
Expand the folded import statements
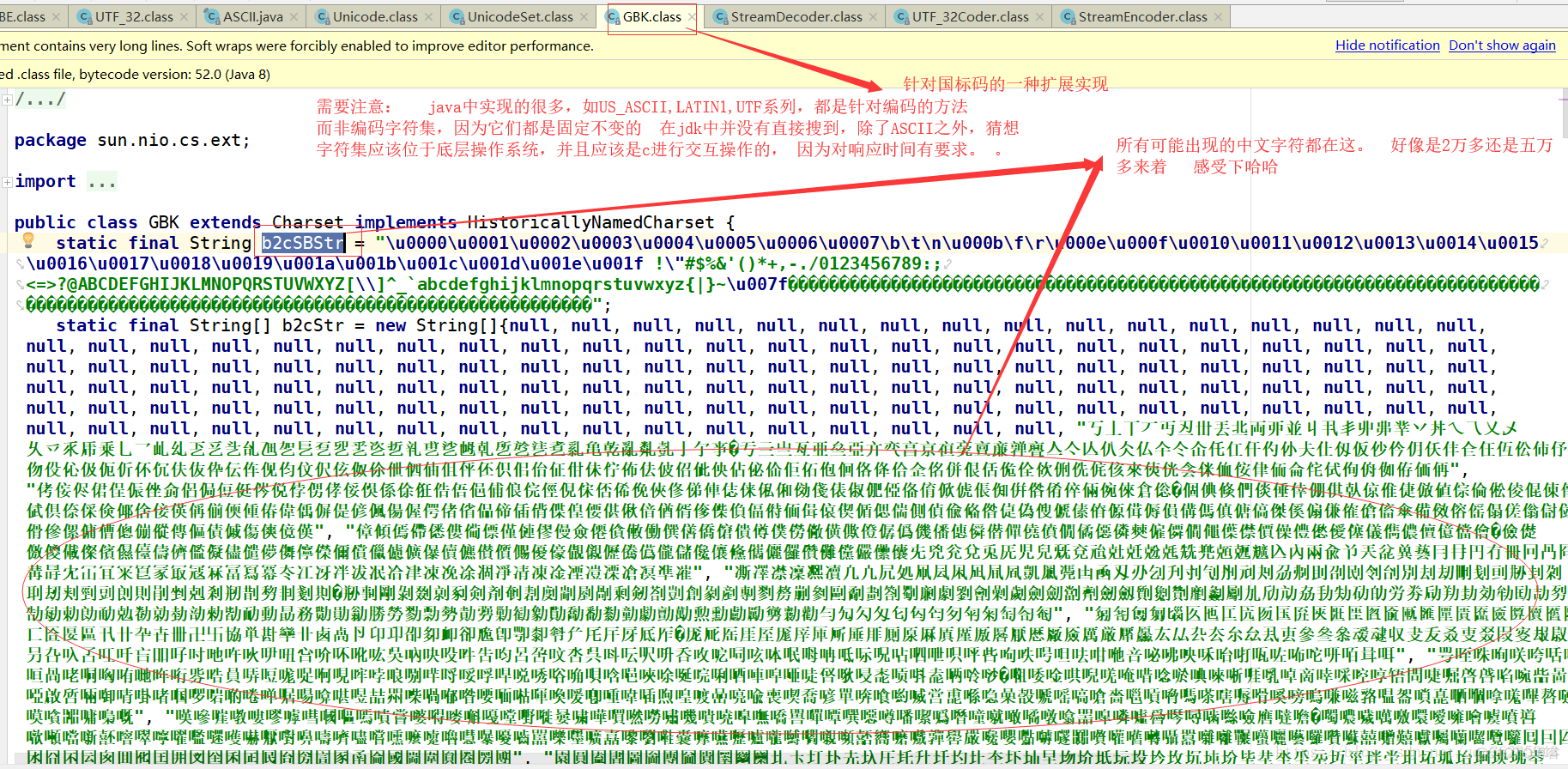click(x=7, y=182)
